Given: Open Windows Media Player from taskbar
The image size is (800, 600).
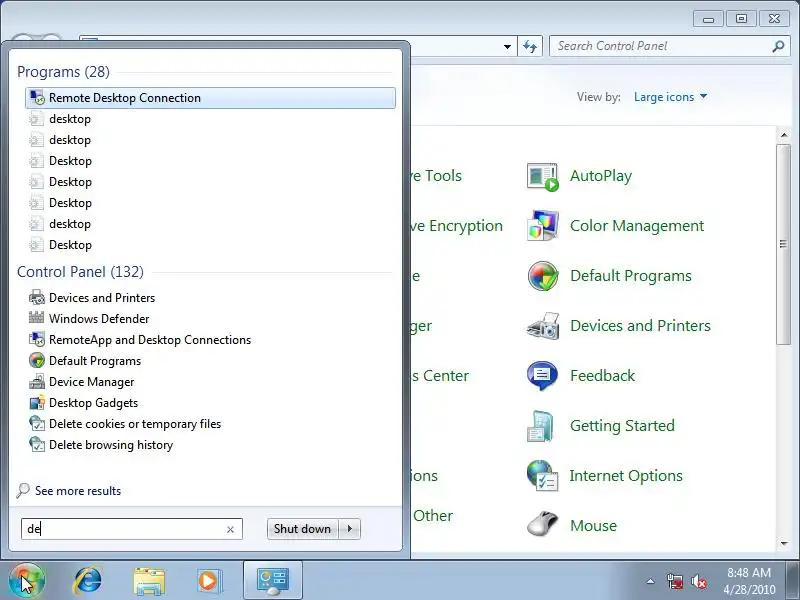Looking at the screenshot, I should point(209,581).
